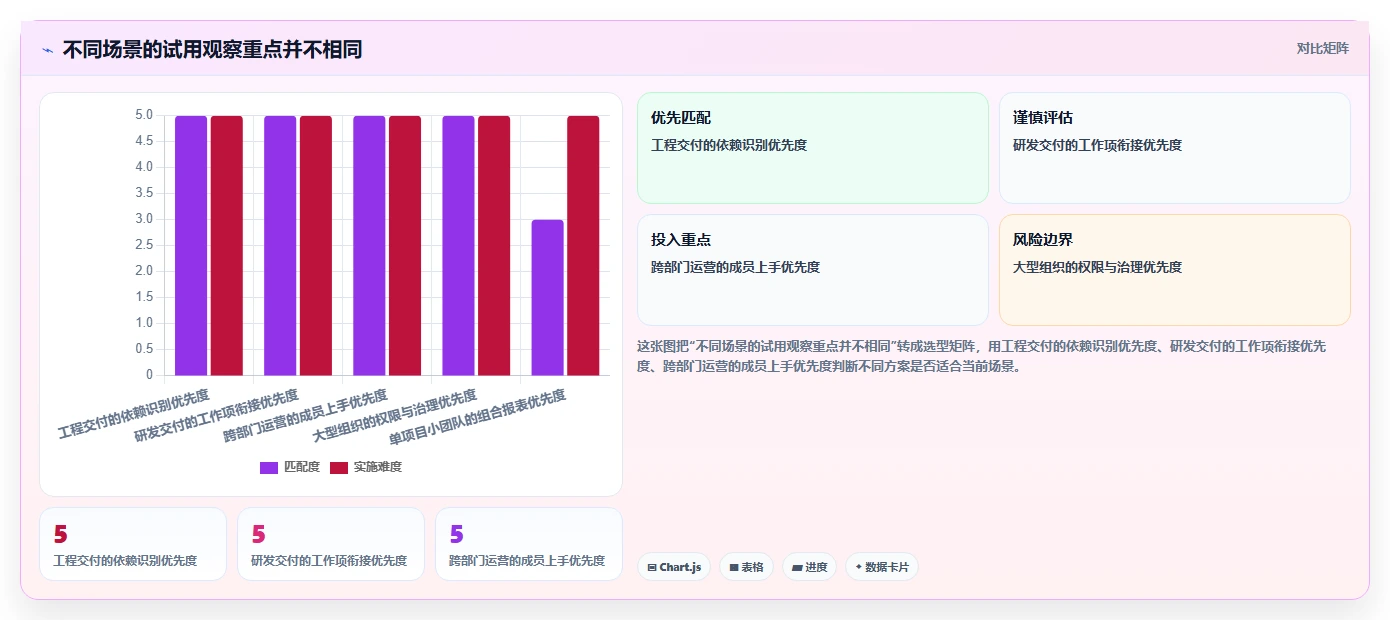Click the red 实施难度 legend swatch
Viewport: 1390px width, 620px height.
(339, 467)
